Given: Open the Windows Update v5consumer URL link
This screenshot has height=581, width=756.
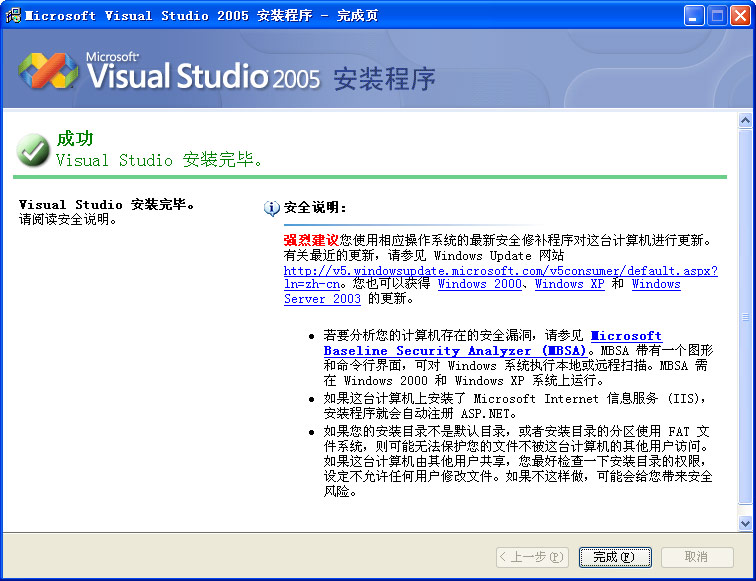Looking at the screenshot, I should tap(500, 270).
